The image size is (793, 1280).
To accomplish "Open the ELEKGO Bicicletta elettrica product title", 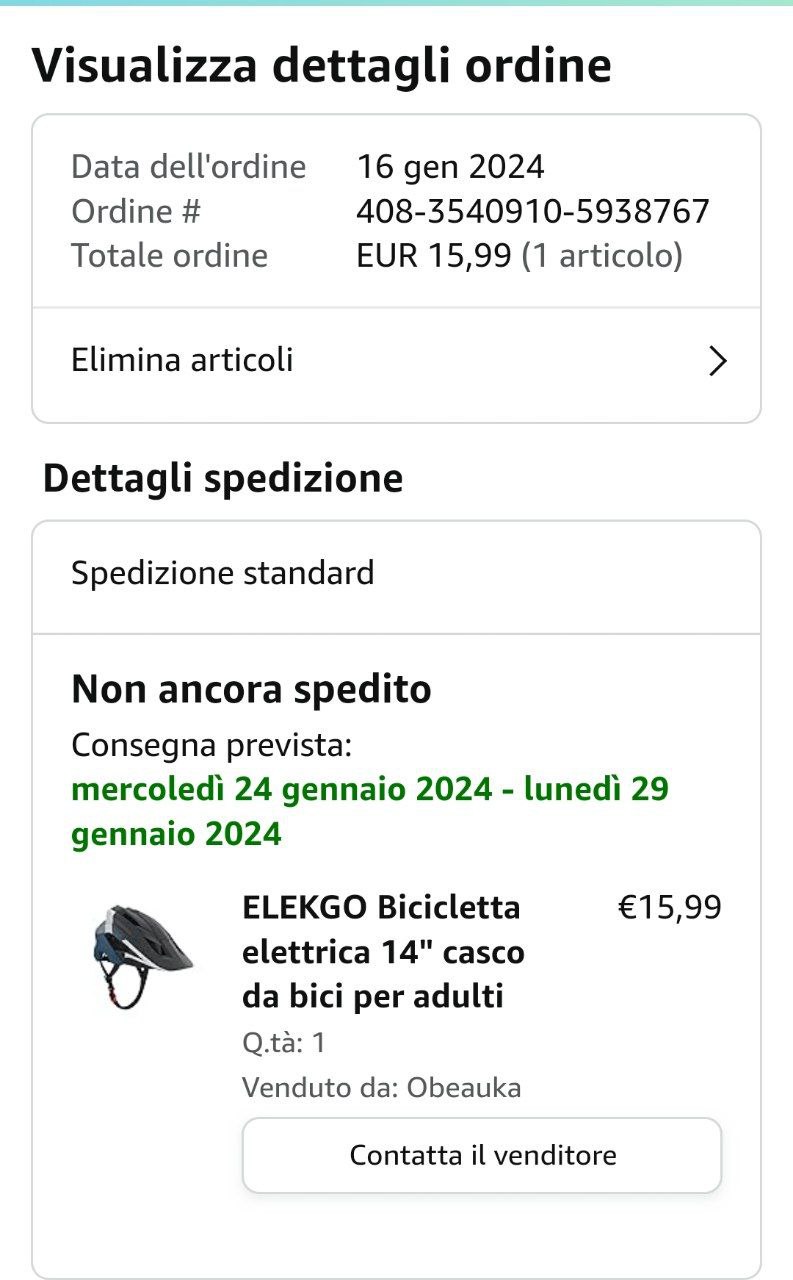I will point(383,952).
